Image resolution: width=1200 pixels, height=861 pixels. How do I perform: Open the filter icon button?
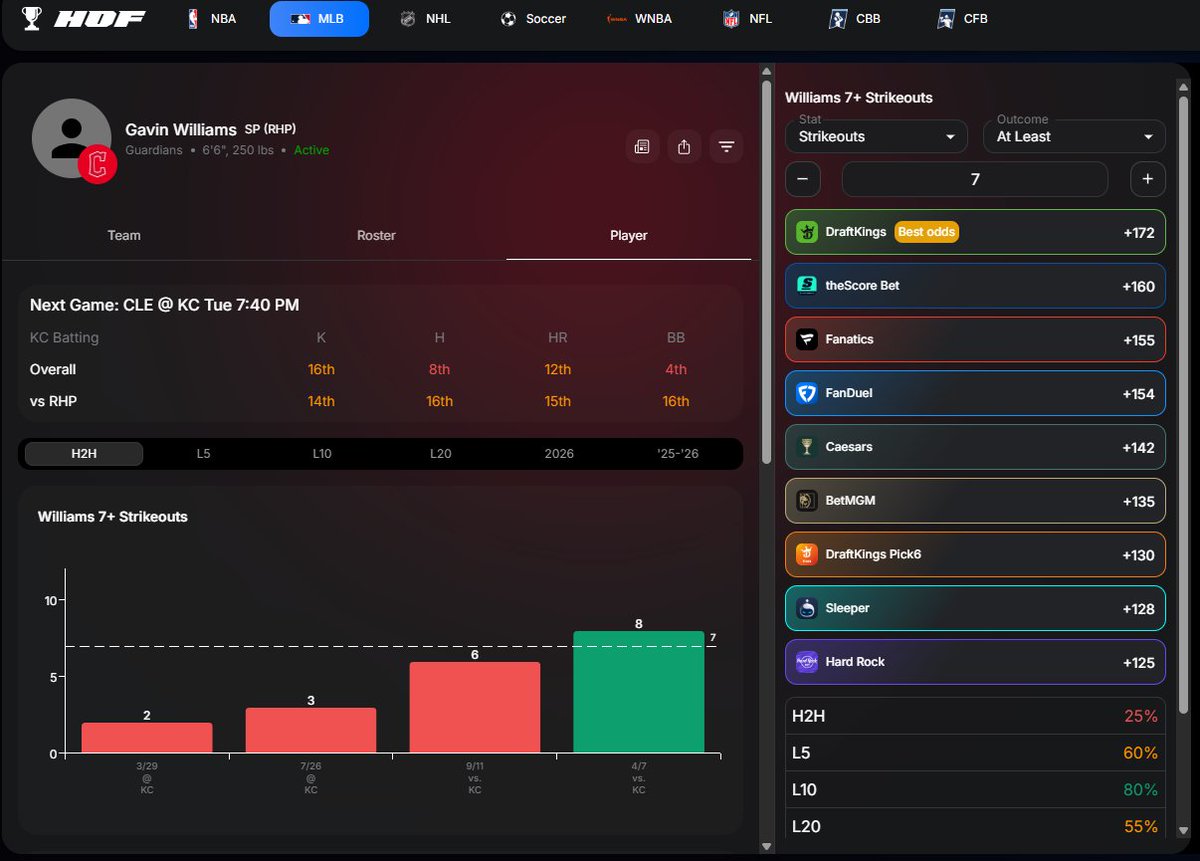click(x=726, y=147)
